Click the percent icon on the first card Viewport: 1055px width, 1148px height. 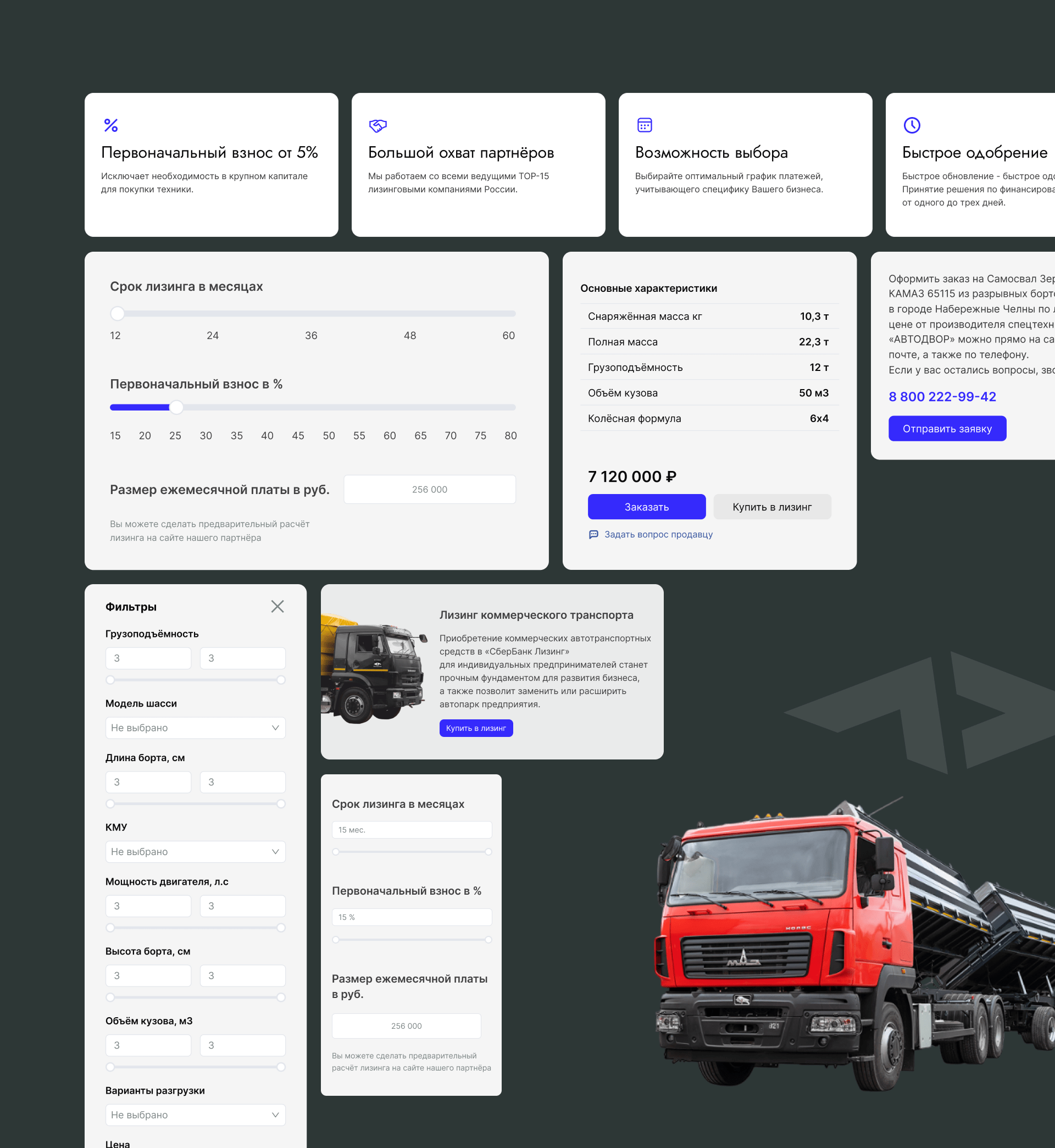(x=111, y=125)
